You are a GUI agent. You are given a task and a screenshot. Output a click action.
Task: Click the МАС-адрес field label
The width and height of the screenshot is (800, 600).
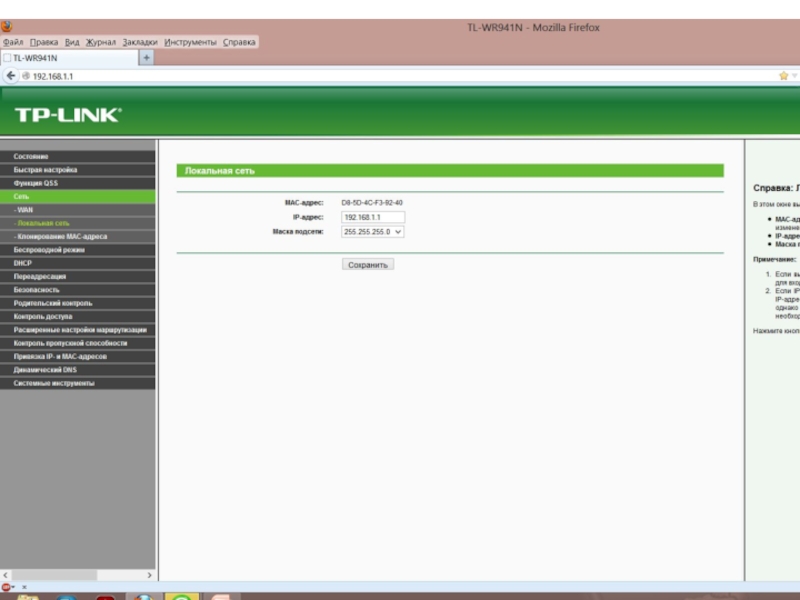point(304,203)
